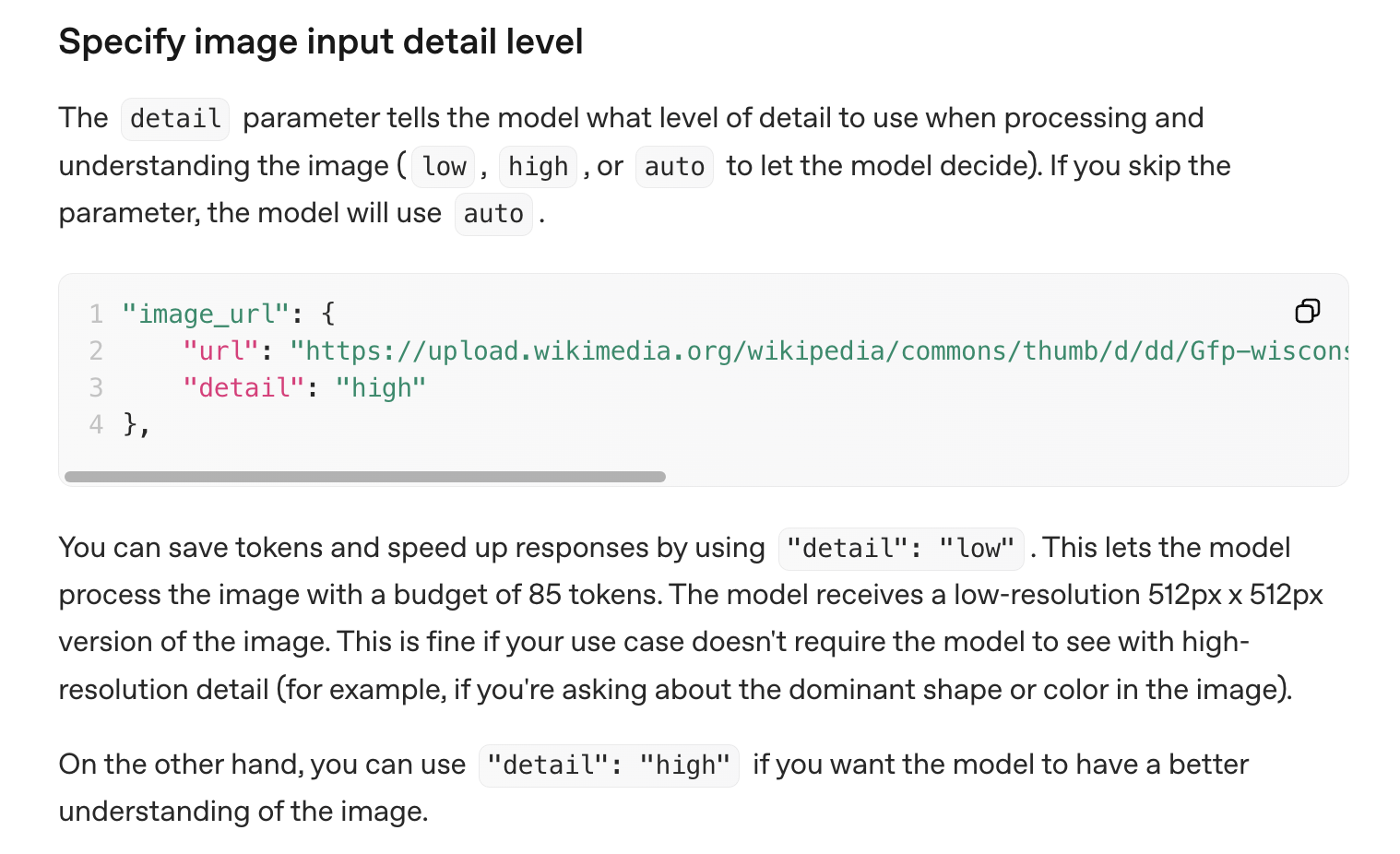Viewport: 1400px width, 854px height.
Task: Click the copy code icon in the snippet
Action: point(1307,311)
